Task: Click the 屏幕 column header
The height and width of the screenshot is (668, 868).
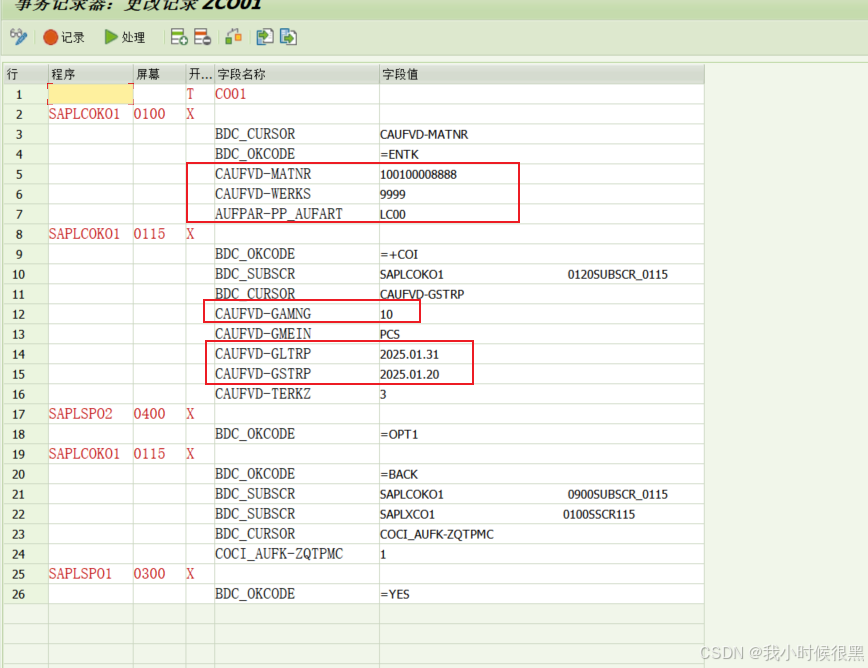Action: coord(159,74)
